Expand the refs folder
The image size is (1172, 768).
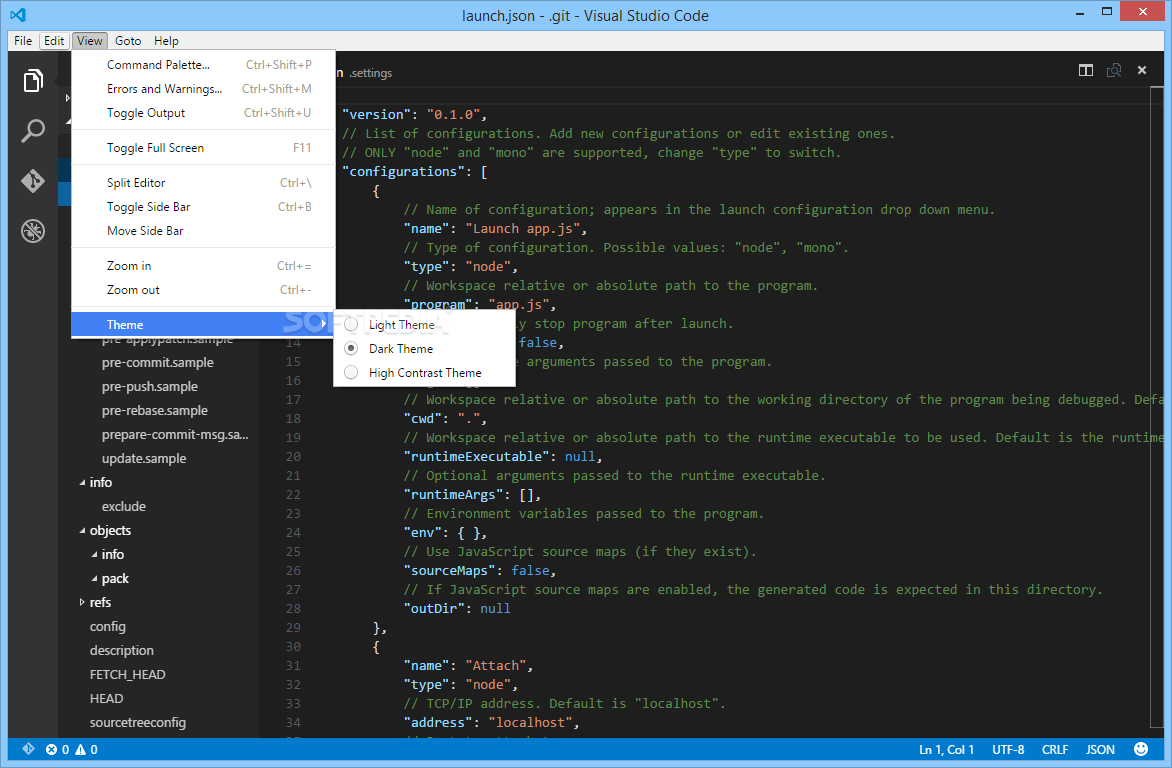pyautogui.click(x=82, y=602)
